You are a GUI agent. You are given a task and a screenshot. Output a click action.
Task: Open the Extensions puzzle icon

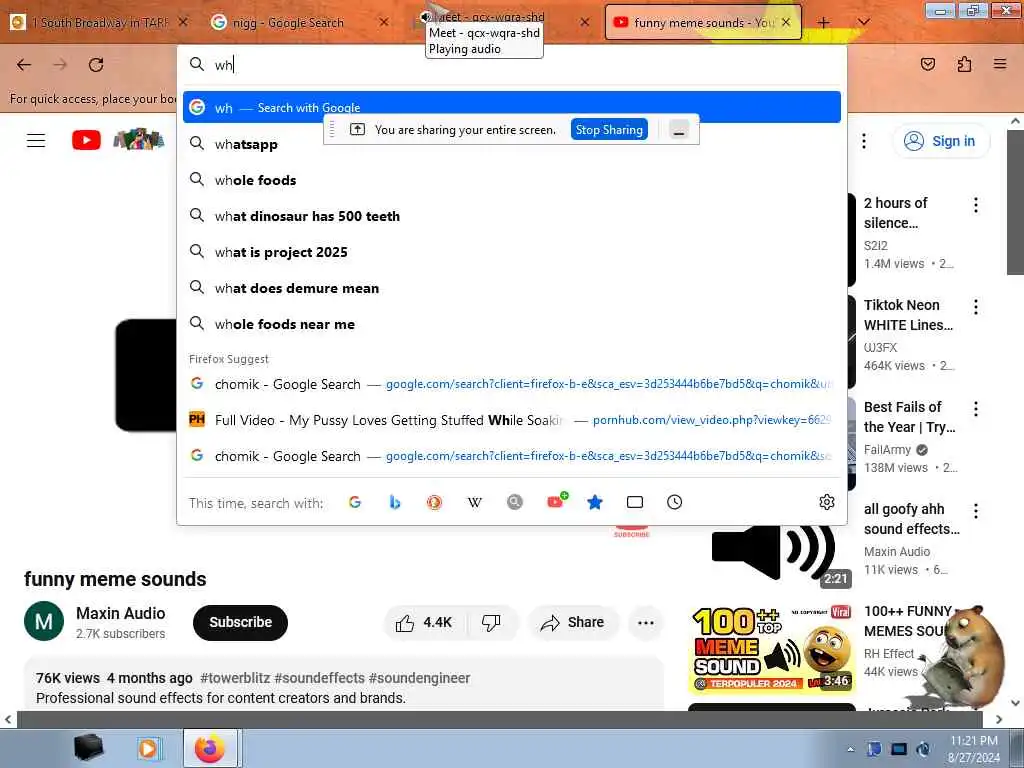[x=964, y=64]
